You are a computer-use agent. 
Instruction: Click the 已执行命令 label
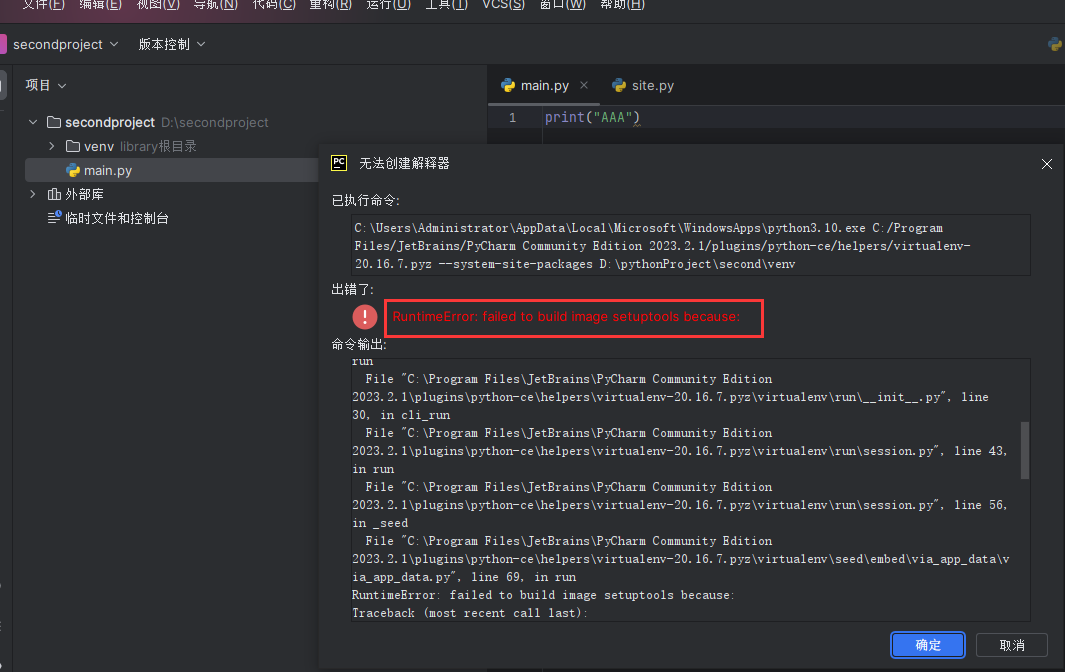point(365,200)
